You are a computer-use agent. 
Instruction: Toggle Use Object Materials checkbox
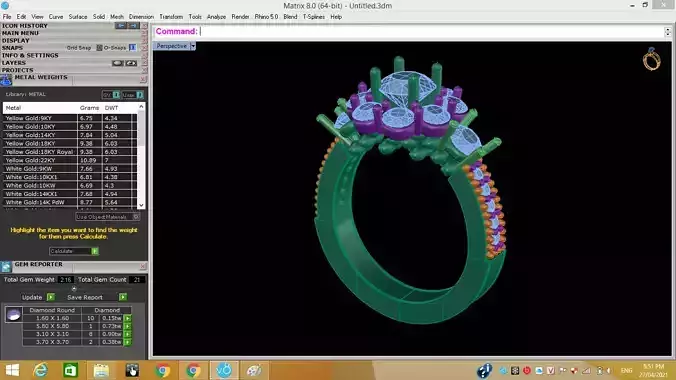point(135,217)
